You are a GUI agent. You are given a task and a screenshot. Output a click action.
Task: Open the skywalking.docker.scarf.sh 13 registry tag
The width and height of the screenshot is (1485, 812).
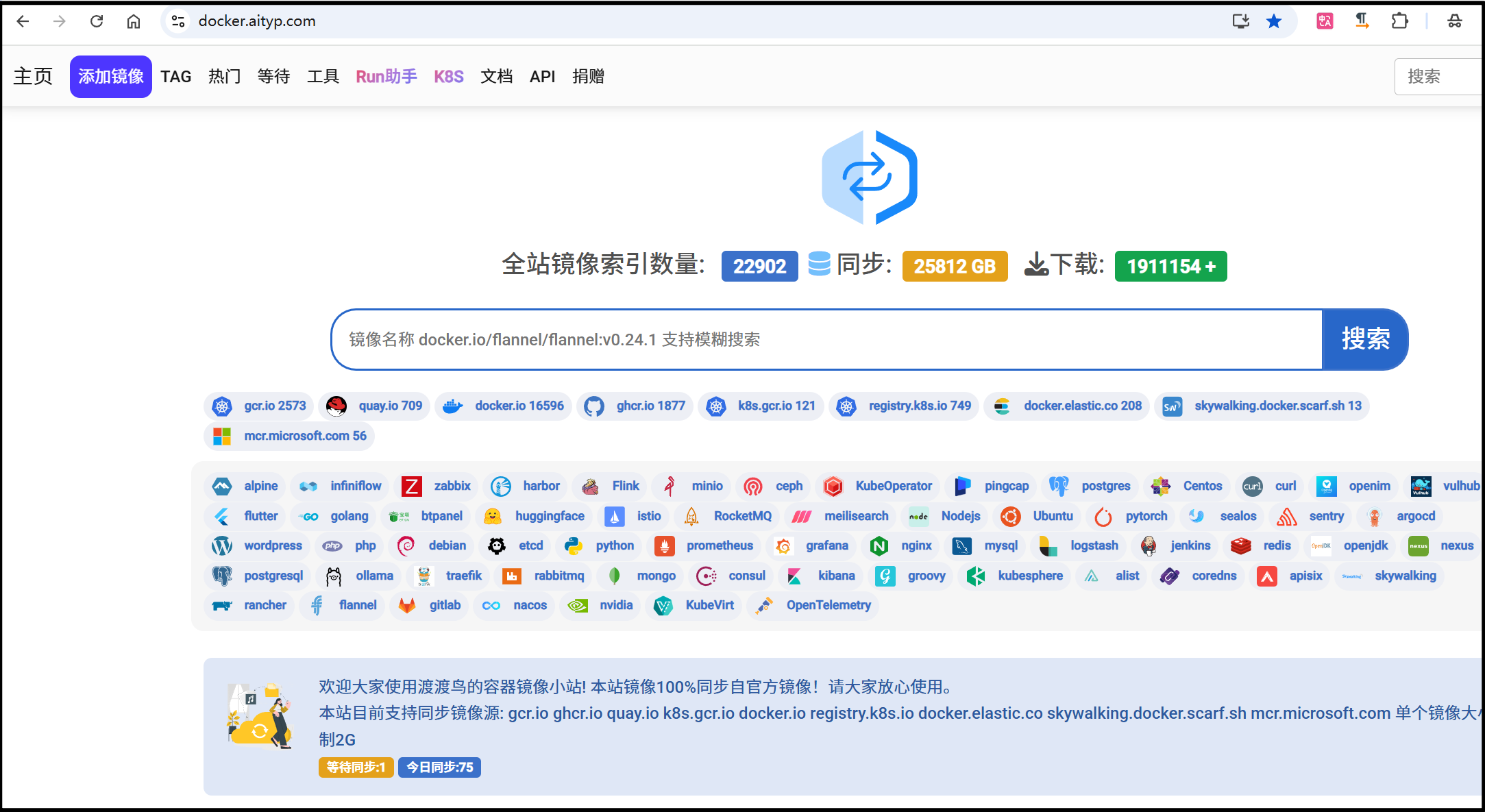[x=1262, y=406]
